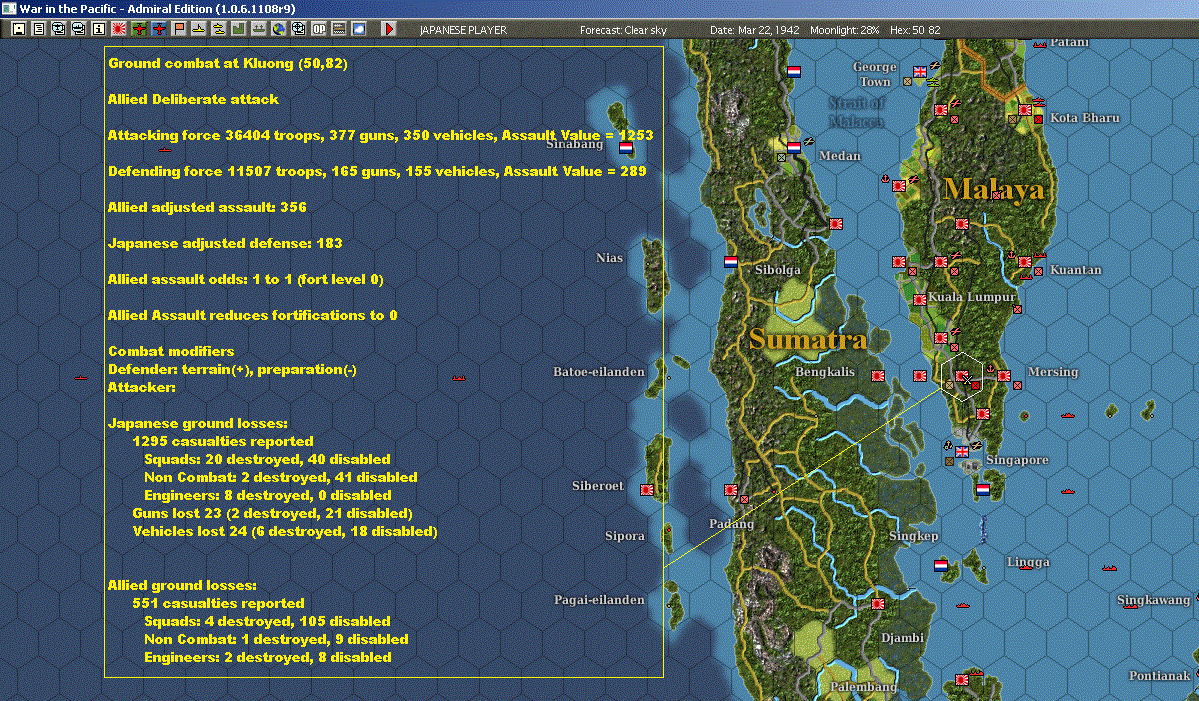The width and height of the screenshot is (1199, 701).
Task: Click the ship with arrows toolbar icon
Action: coord(258,29)
